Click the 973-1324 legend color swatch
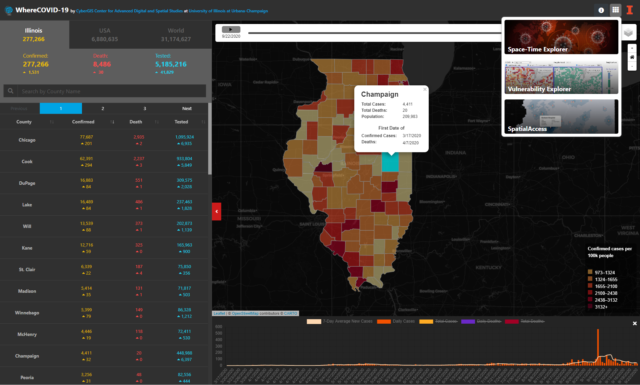 590,272
